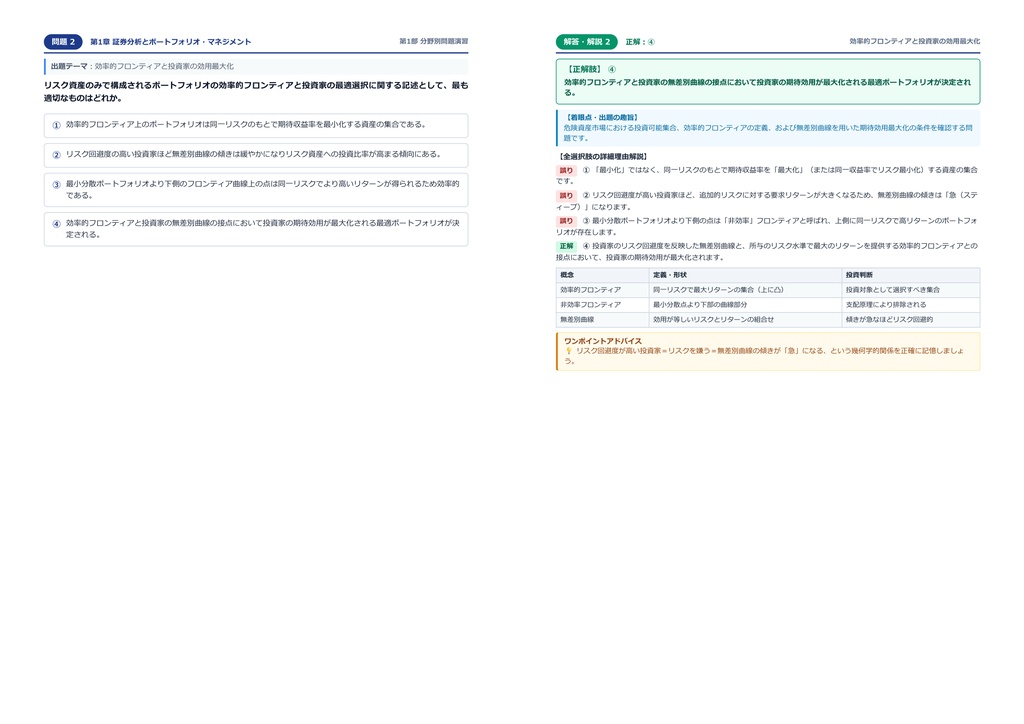Click the 【着眼点・出題の趣旨】 heading
Screen dimensions: 1024x724
coord(602,118)
